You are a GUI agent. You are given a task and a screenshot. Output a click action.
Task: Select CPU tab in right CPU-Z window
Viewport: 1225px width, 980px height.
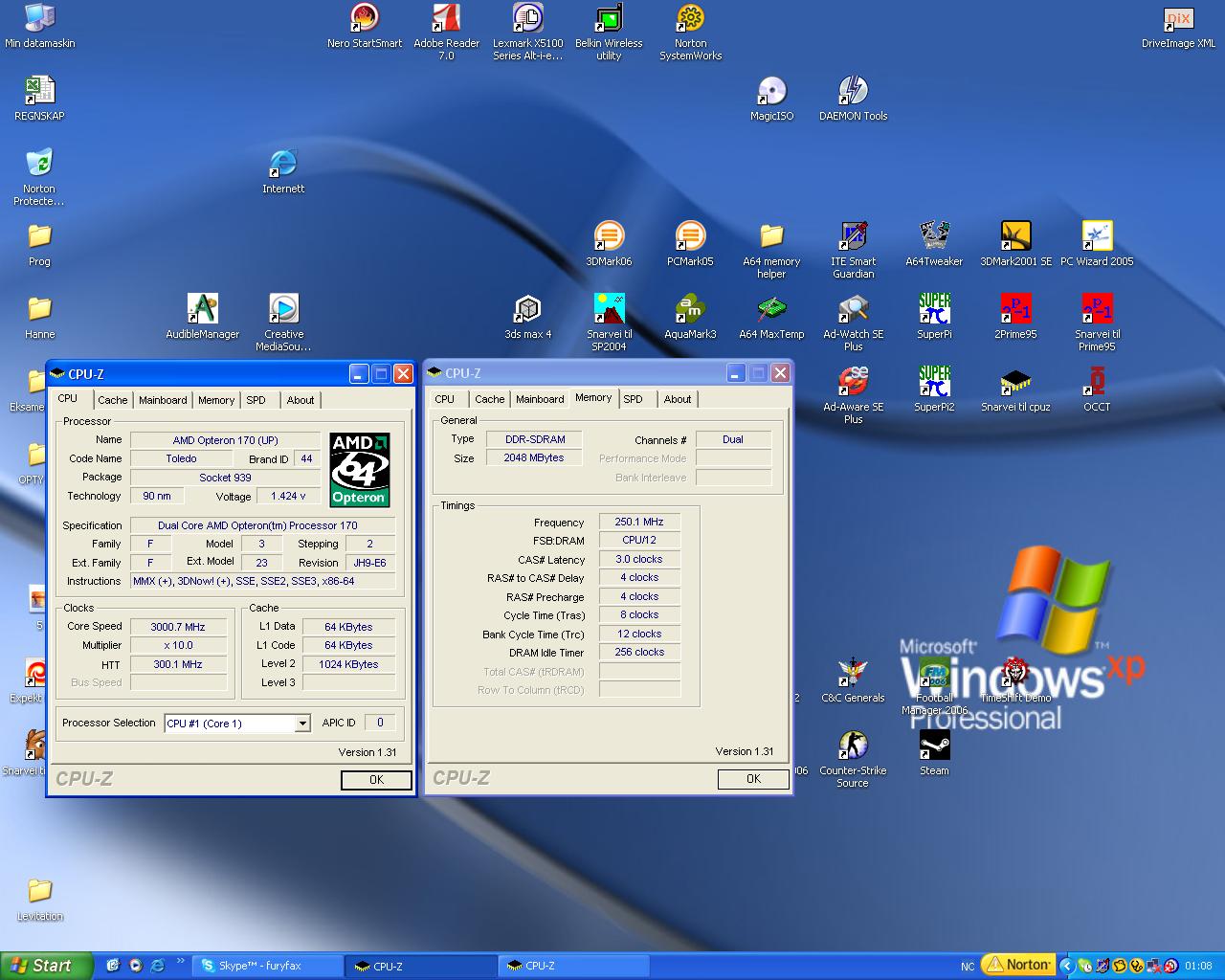[445, 399]
